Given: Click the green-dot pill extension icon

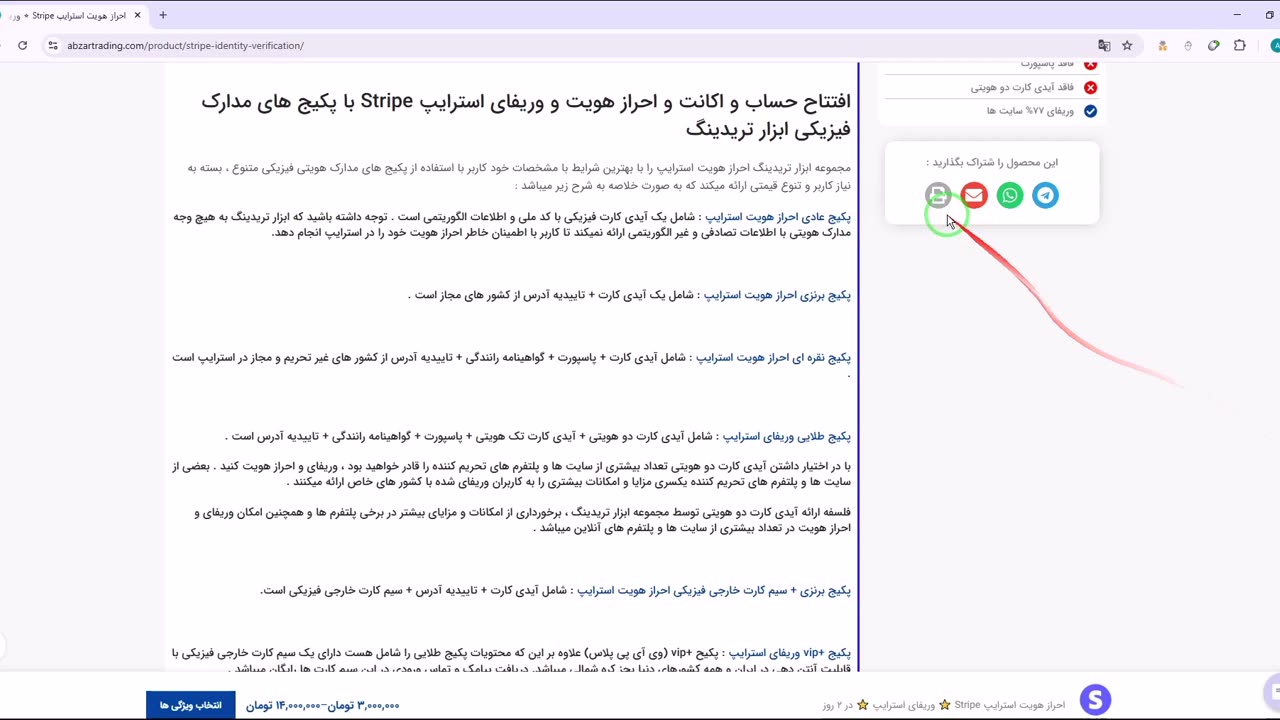Looking at the screenshot, I should (x=1214, y=45).
